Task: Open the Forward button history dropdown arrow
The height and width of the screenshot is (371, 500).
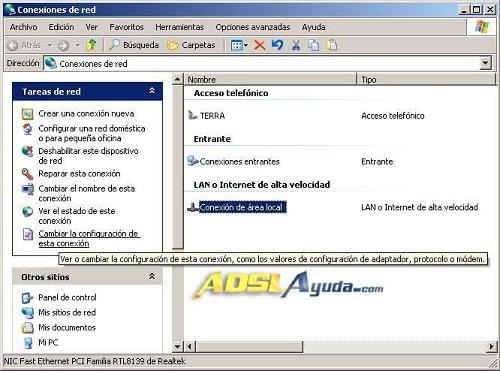Action: 77,45
